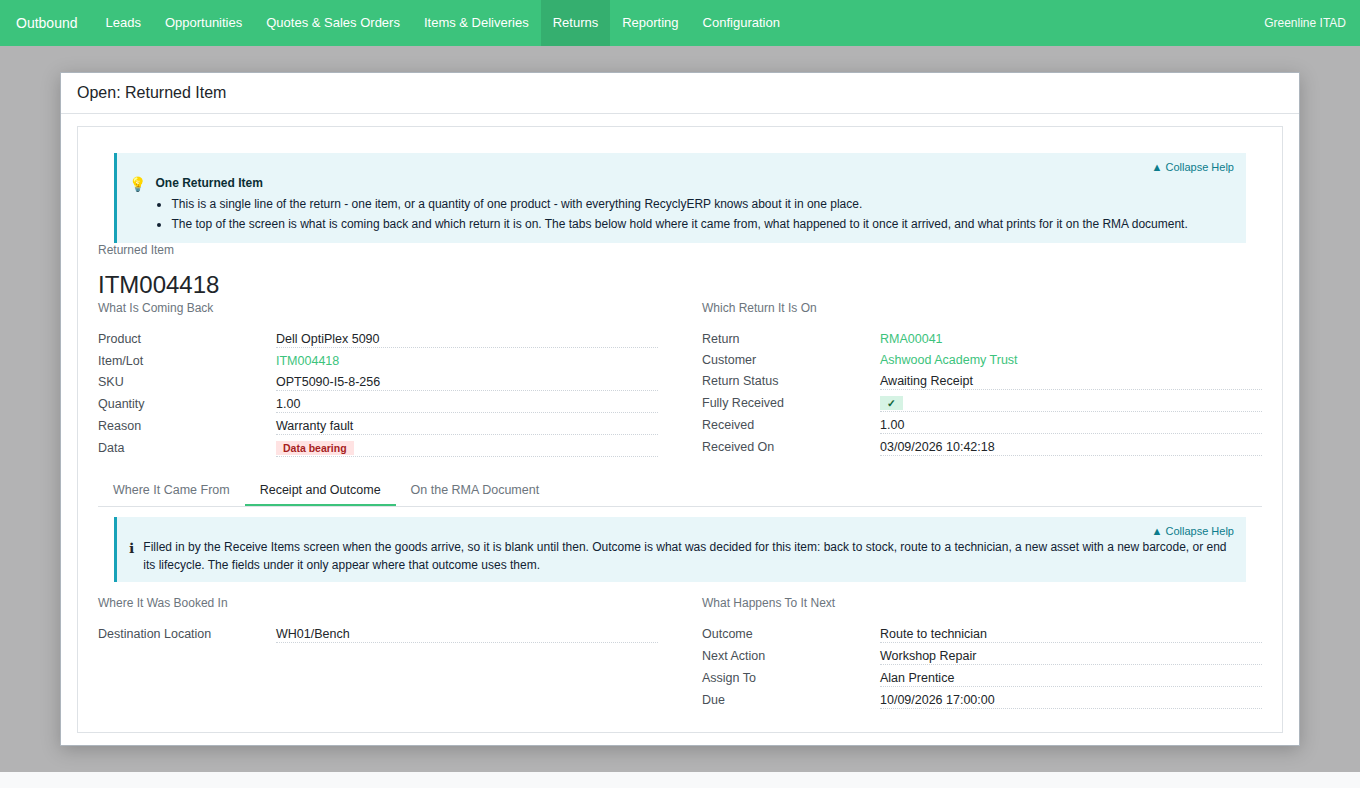The height and width of the screenshot is (788, 1360).
Task: Open Items & Deliveries menu
Action: tap(476, 23)
